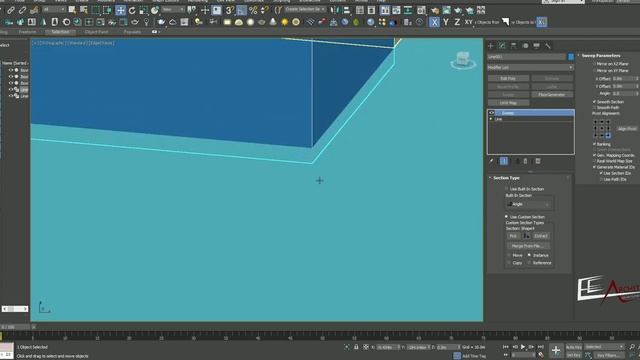Screen dimensions: 640x360
Task: Click the Unlink Selection tool
Action: click(x=22, y=10)
